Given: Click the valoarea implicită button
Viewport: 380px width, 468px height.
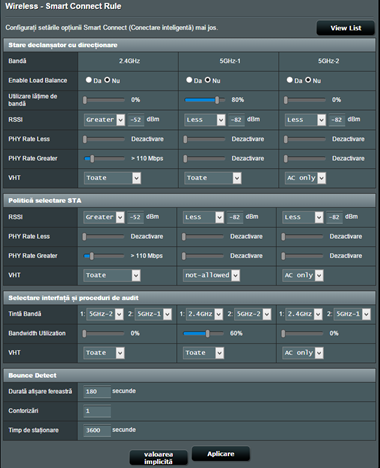Looking at the screenshot, I should pos(158,458).
